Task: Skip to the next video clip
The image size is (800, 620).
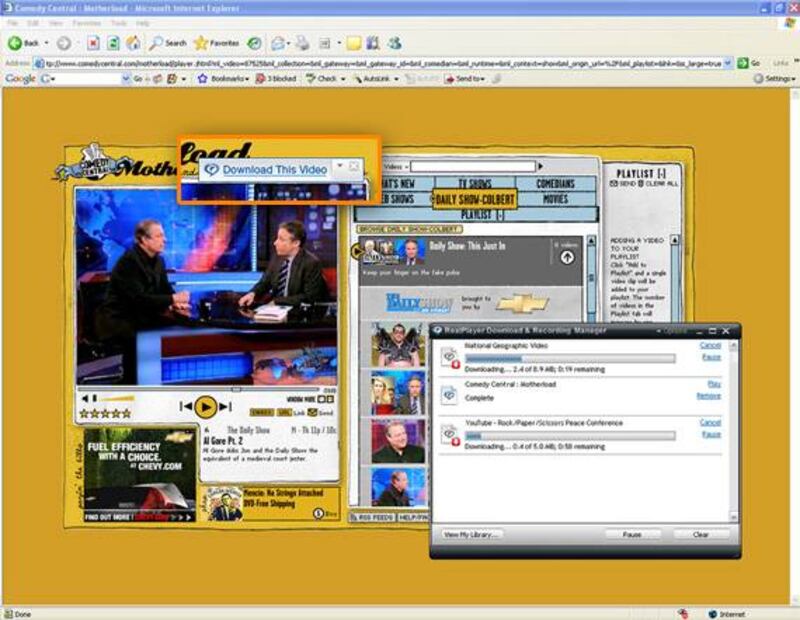Action: coord(225,407)
